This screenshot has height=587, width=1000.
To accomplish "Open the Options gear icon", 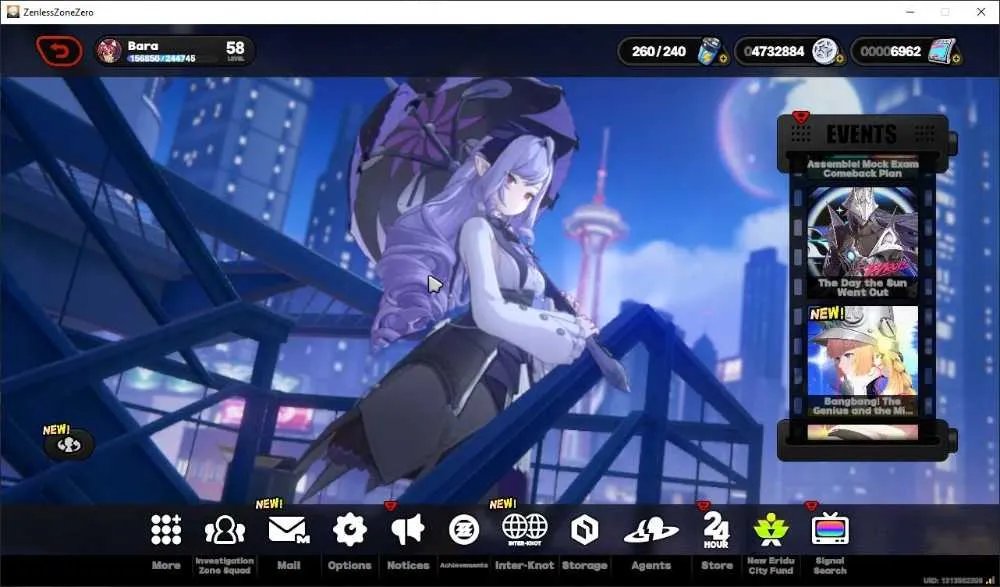I will click(349, 530).
